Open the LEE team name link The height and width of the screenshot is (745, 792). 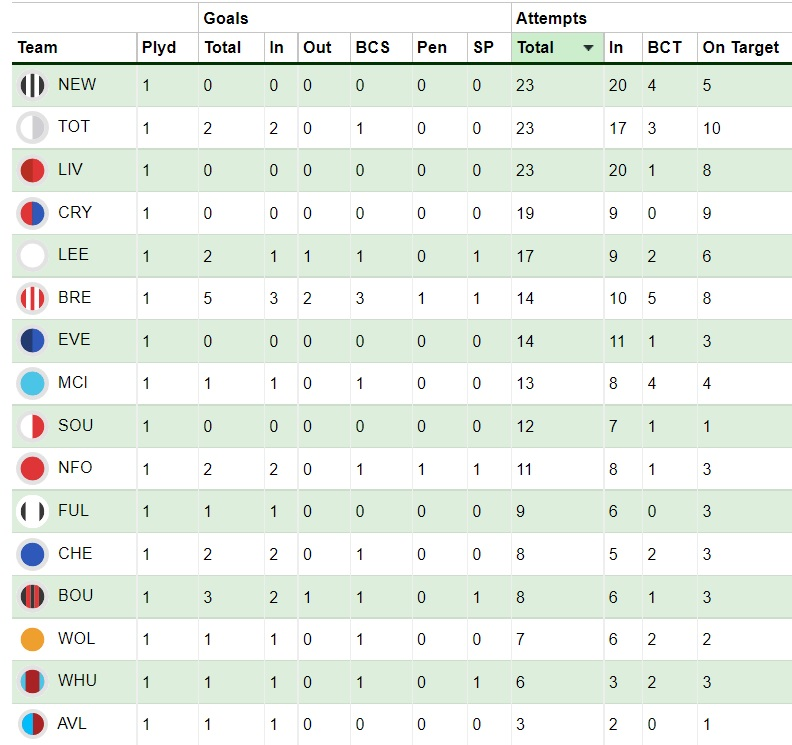[73, 254]
